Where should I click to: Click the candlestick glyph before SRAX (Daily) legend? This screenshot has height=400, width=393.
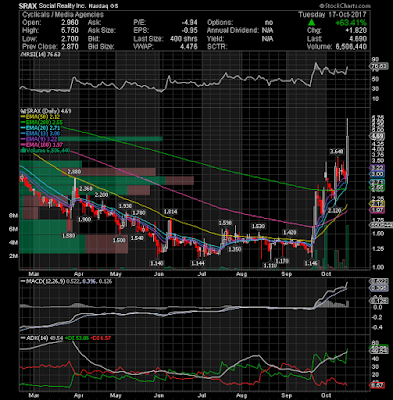(22, 111)
